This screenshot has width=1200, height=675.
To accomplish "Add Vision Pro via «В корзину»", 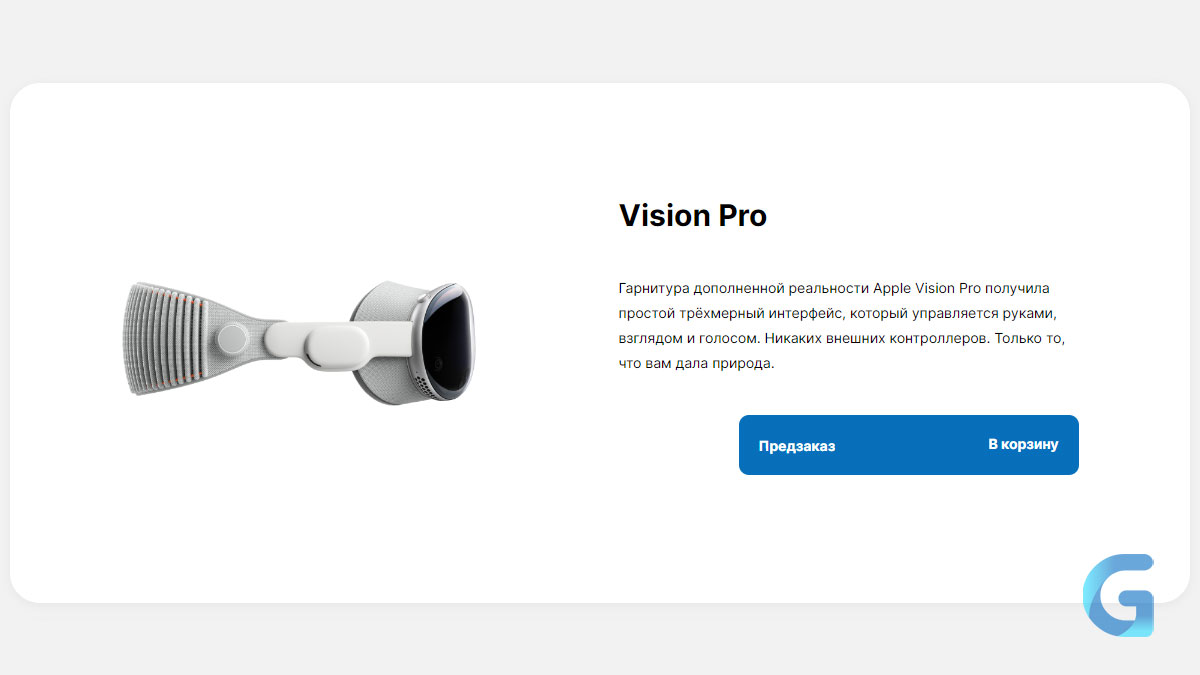I will click(x=1023, y=444).
